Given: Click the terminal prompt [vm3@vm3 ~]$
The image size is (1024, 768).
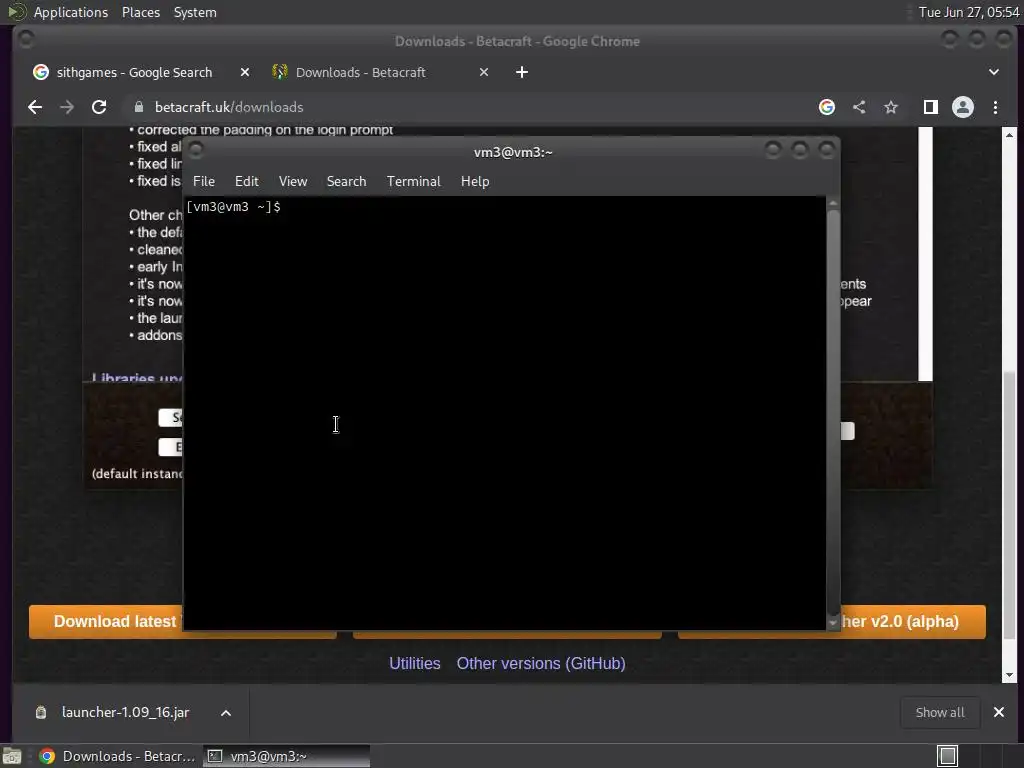Looking at the screenshot, I should 233,207.
